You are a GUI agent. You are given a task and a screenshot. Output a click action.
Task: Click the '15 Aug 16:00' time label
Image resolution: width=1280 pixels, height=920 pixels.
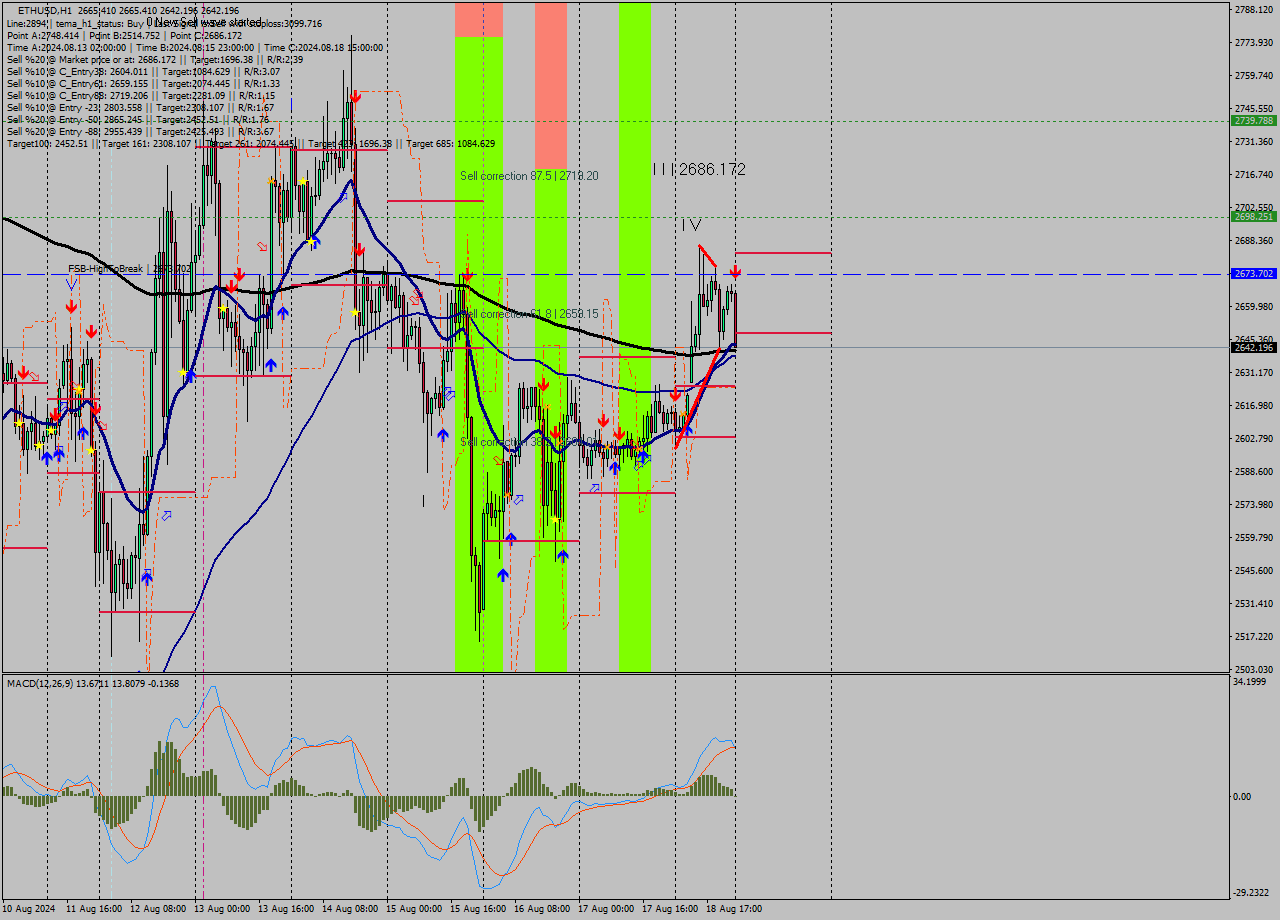478,909
